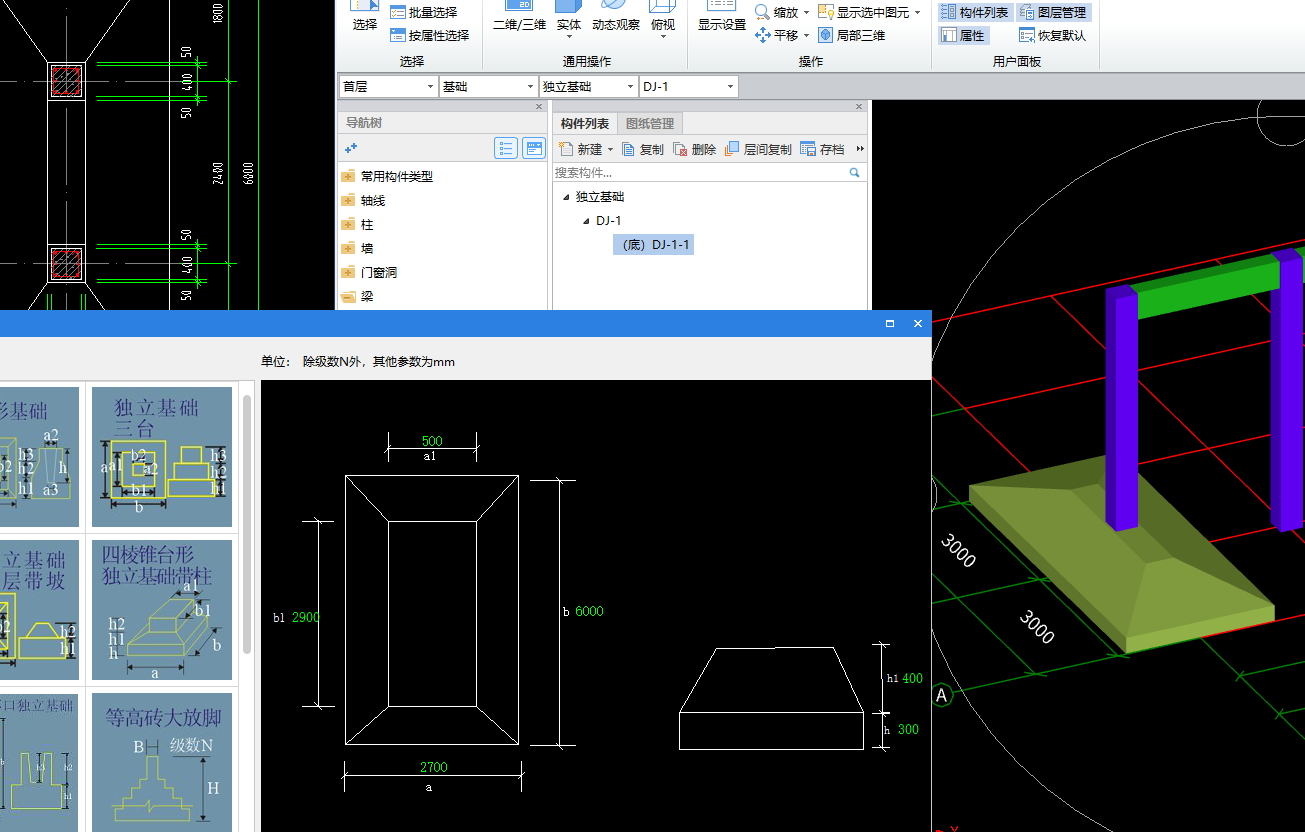Edit the a value 2700
This screenshot has width=1305, height=832.
433,768
